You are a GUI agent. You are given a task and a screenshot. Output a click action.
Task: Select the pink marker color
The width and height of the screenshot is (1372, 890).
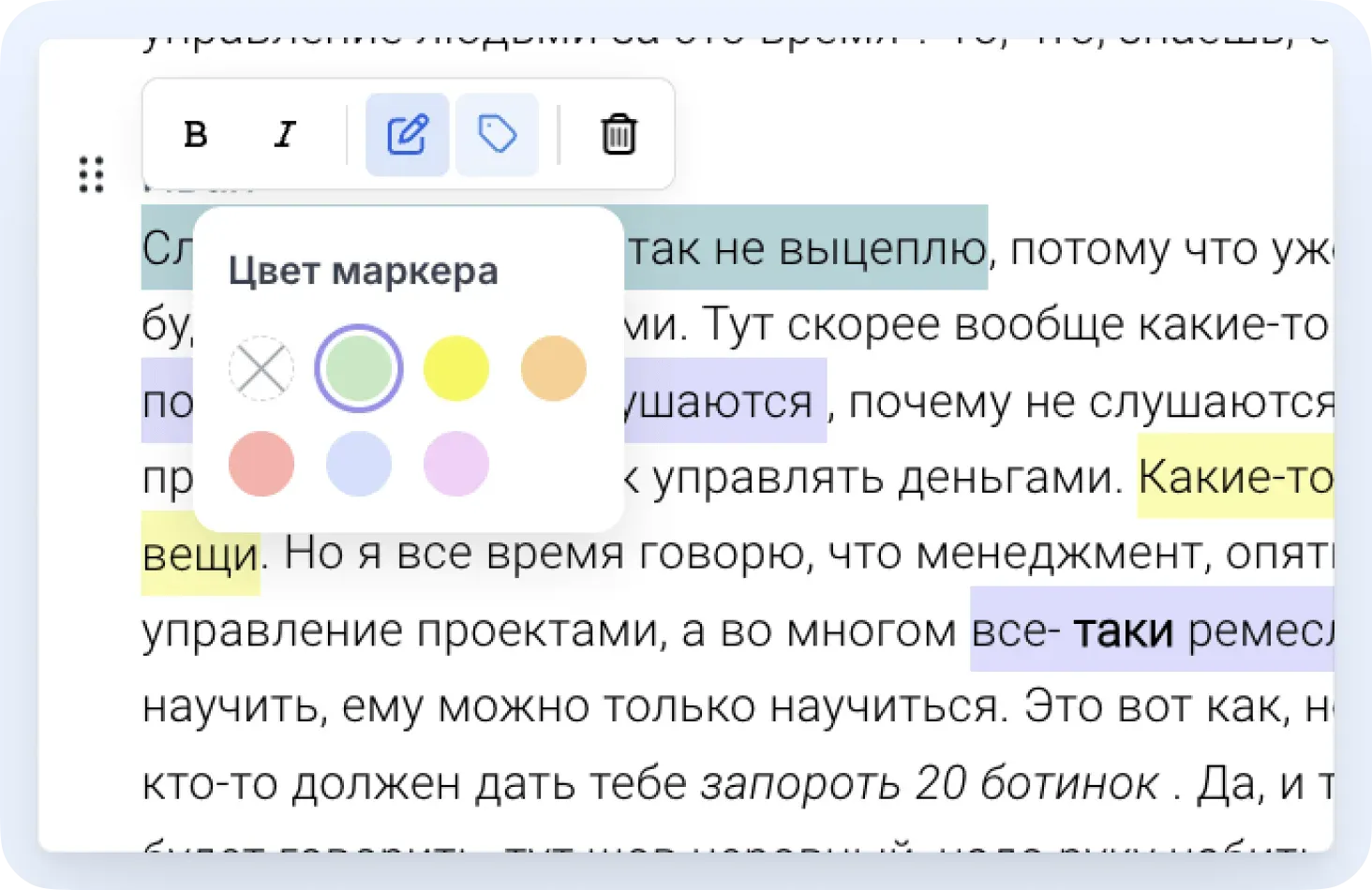[456, 464]
